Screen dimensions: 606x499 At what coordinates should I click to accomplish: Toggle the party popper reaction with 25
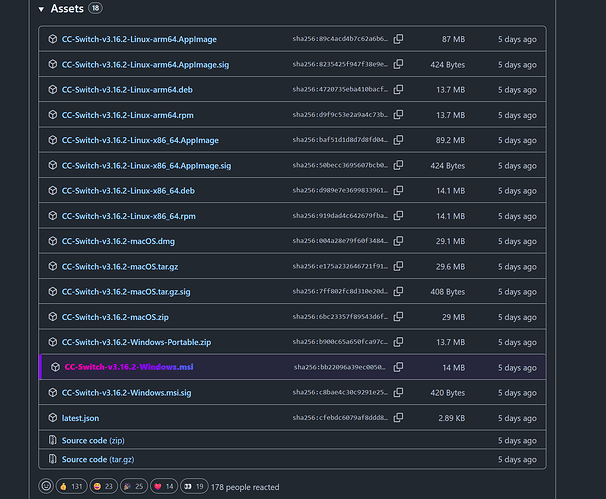[134, 486]
